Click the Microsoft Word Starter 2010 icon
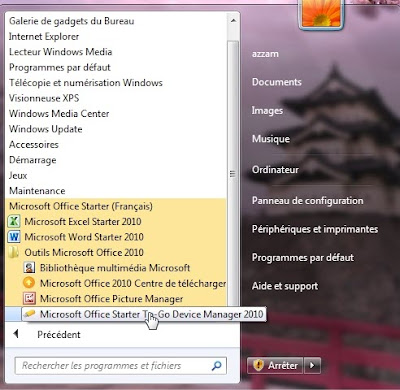The image size is (400, 390). click(14, 237)
